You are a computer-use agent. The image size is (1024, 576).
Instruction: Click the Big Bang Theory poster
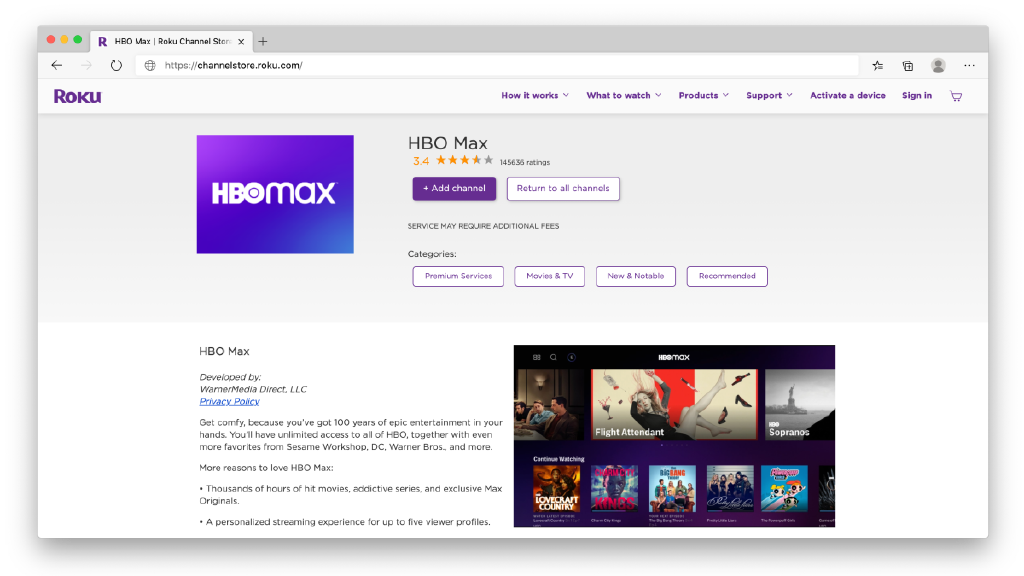672,489
